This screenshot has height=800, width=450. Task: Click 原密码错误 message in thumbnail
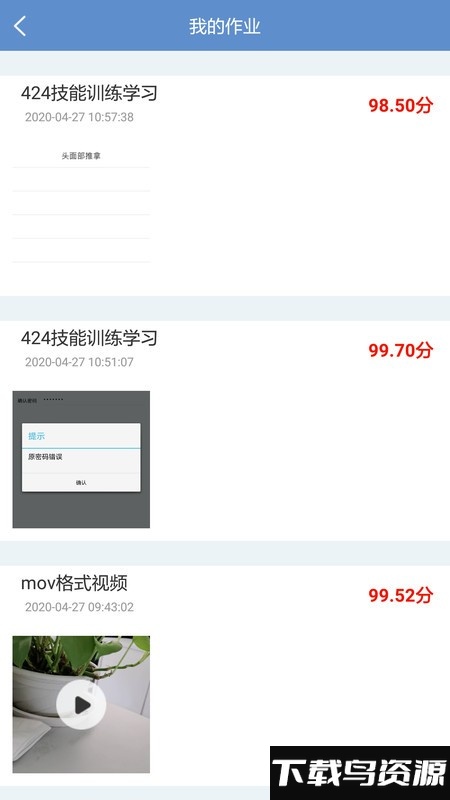45,457
